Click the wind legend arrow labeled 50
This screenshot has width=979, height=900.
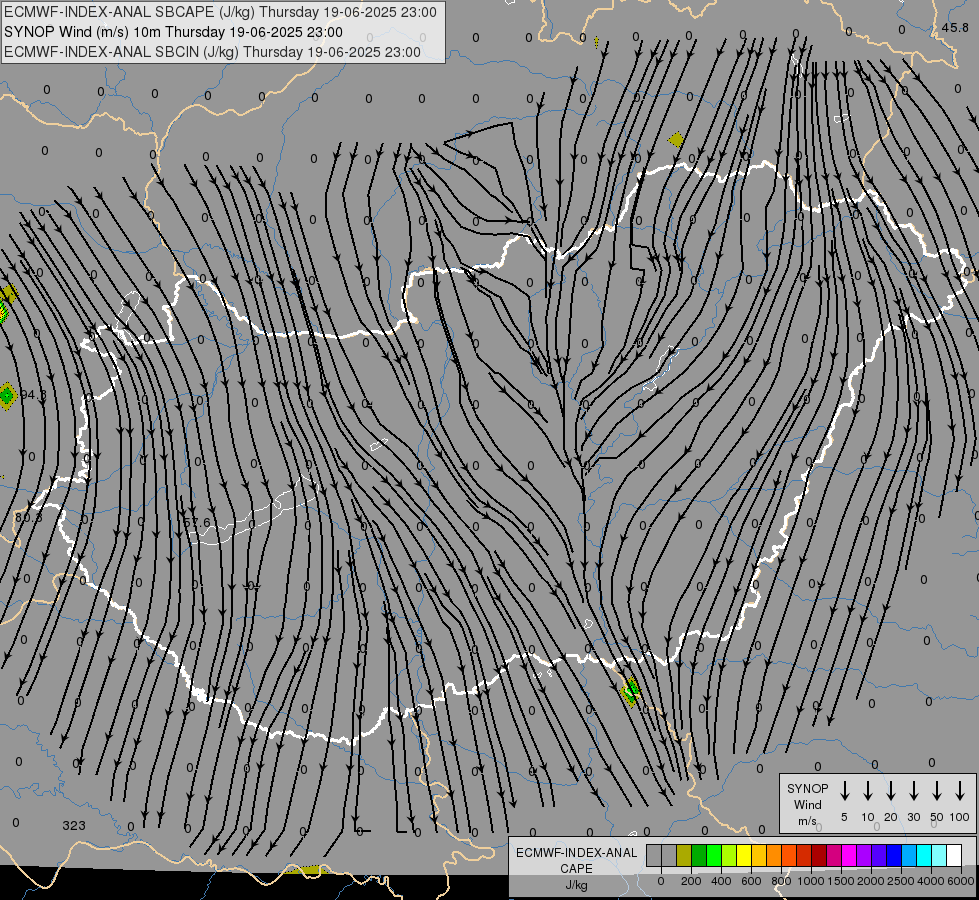pyautogui.click(x=937, y=791)
